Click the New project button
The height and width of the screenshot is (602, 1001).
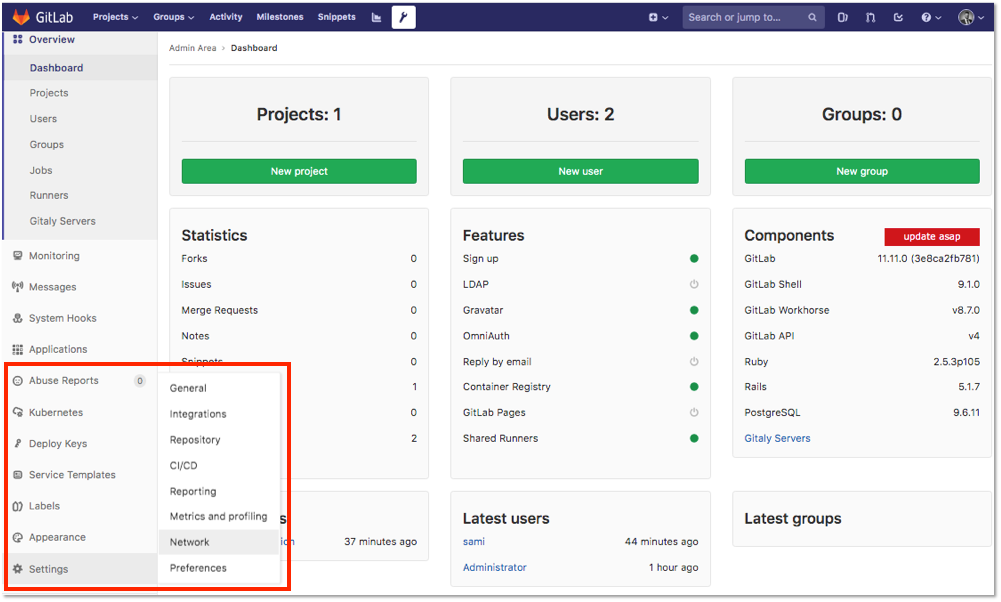[299, 171]
